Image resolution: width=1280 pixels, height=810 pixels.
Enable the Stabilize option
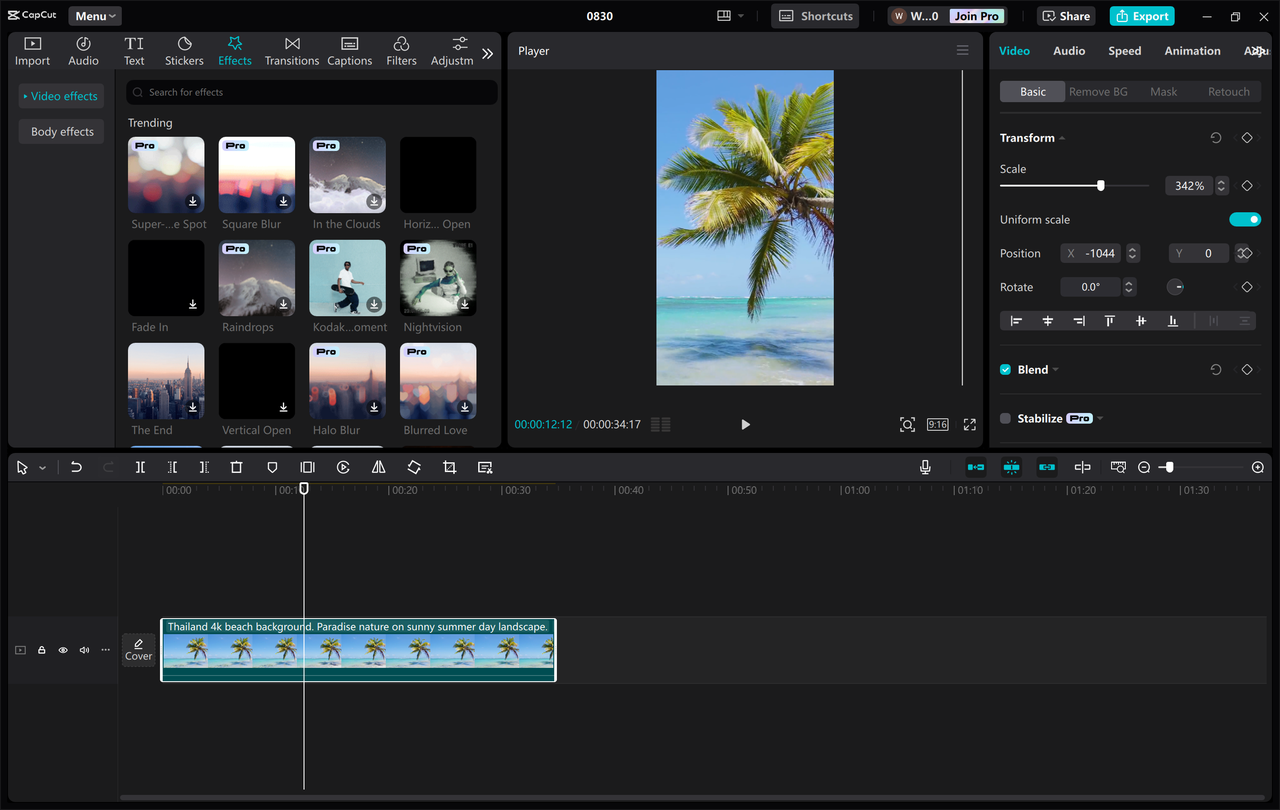[1004, 418]
